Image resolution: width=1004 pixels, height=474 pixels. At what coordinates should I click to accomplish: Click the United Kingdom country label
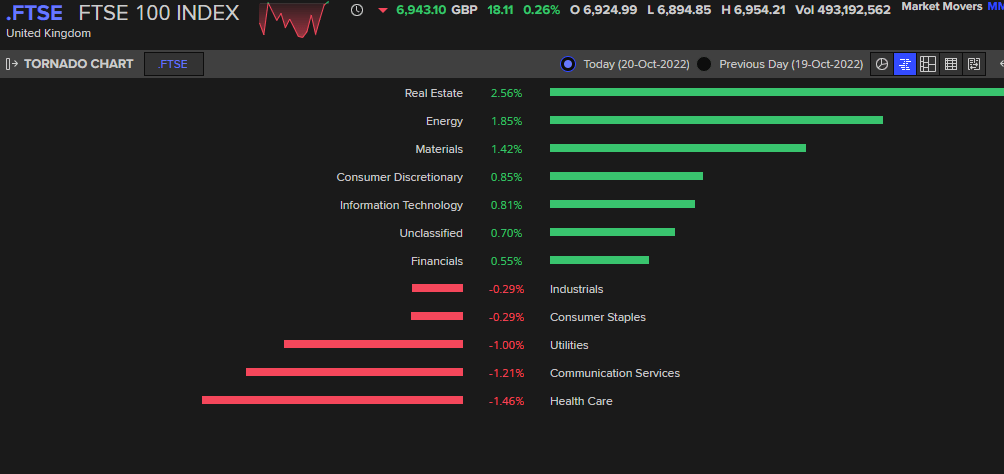point(49,33)
